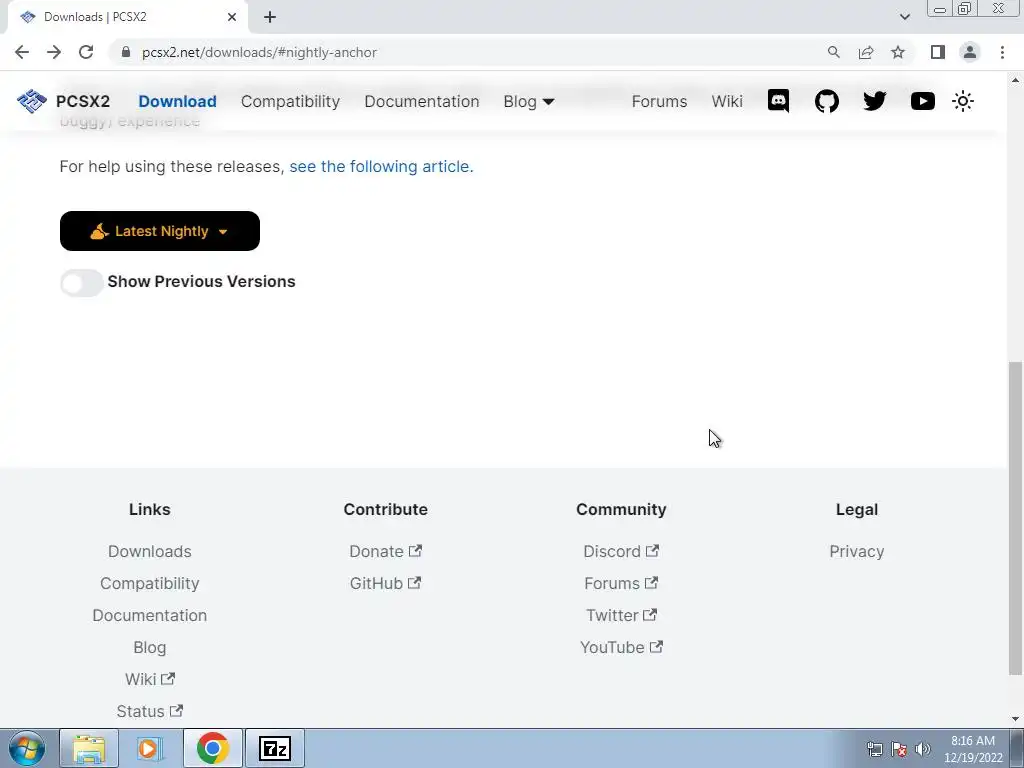The image size is (1024, 768).
Task: Open the footer Donate link
Action: [385, 551]
